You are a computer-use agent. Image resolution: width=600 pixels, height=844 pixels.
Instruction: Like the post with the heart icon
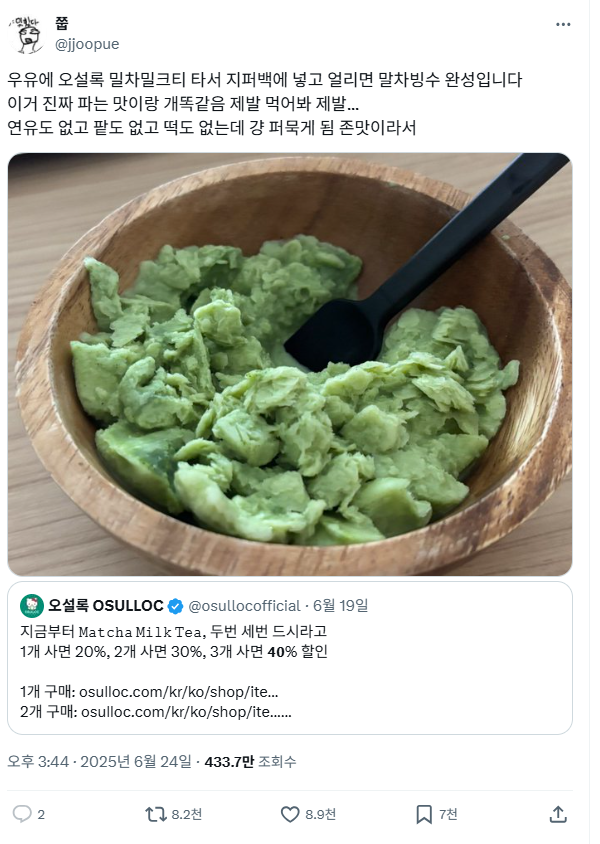coord(290,814)
